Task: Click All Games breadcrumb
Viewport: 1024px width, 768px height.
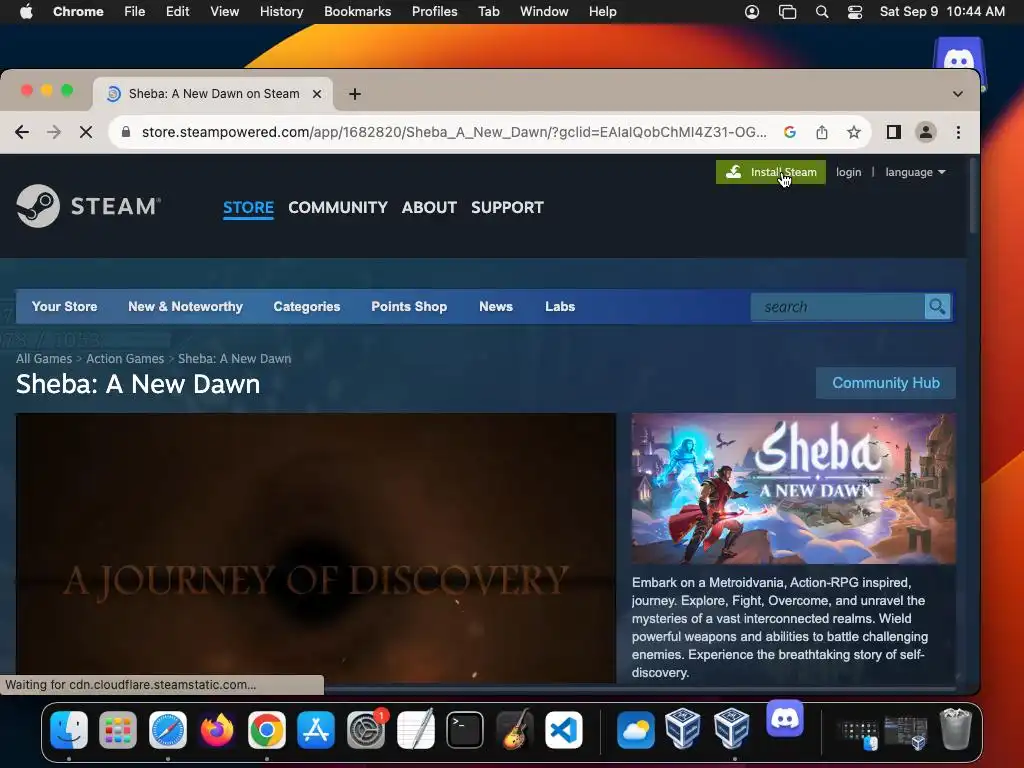Action: [44, 359]
